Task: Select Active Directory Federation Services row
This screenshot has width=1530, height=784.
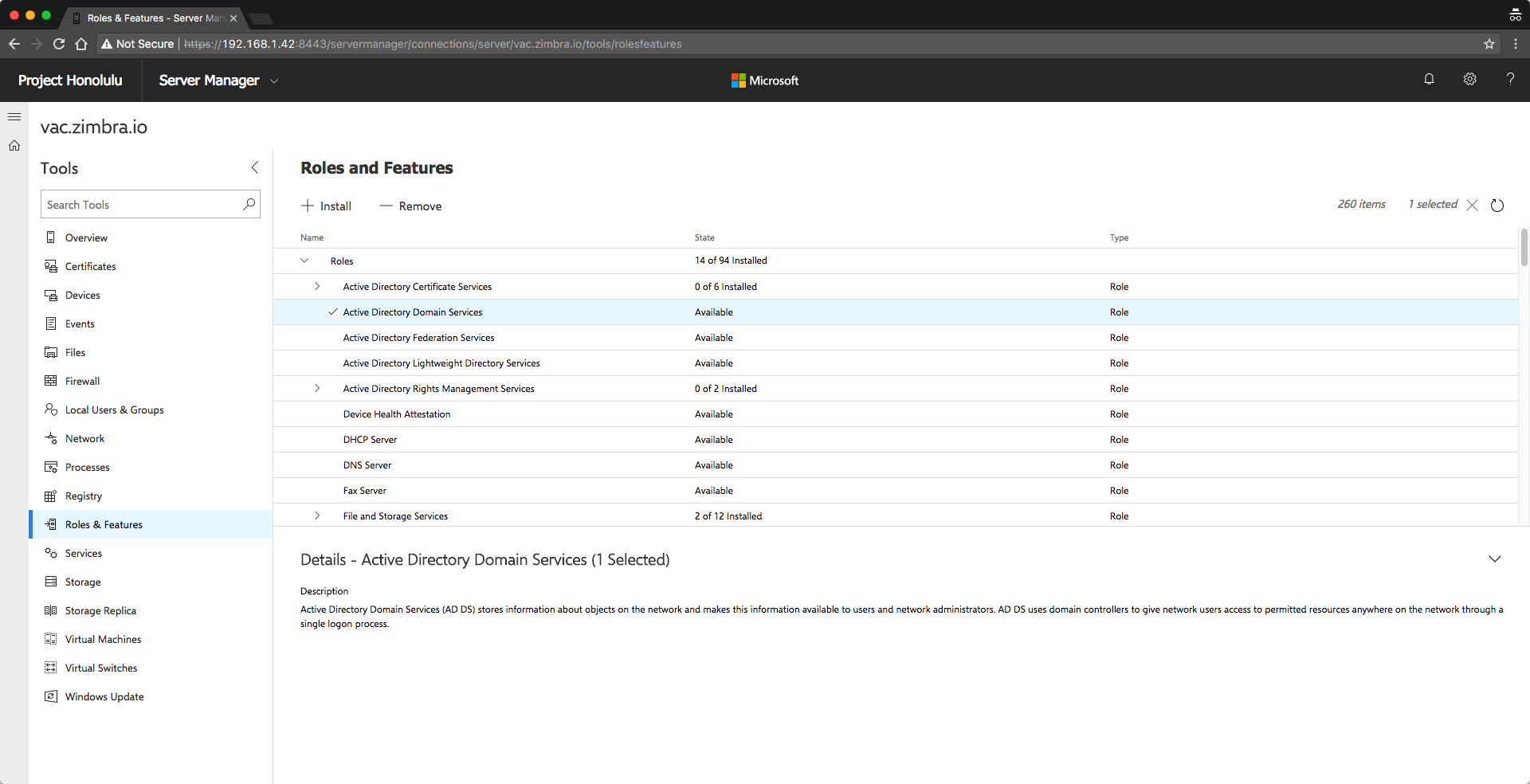Action: (896, 338)
